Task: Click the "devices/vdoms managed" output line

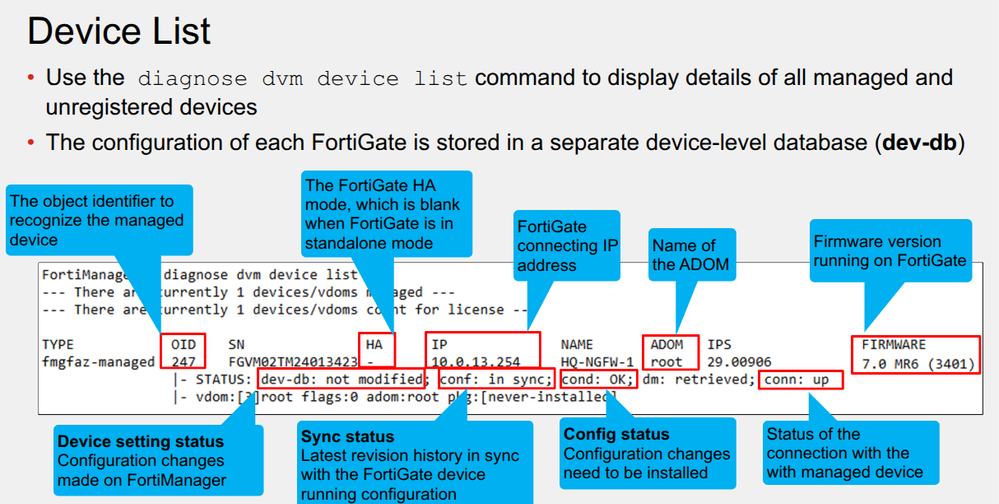Action: click(248, 292)
